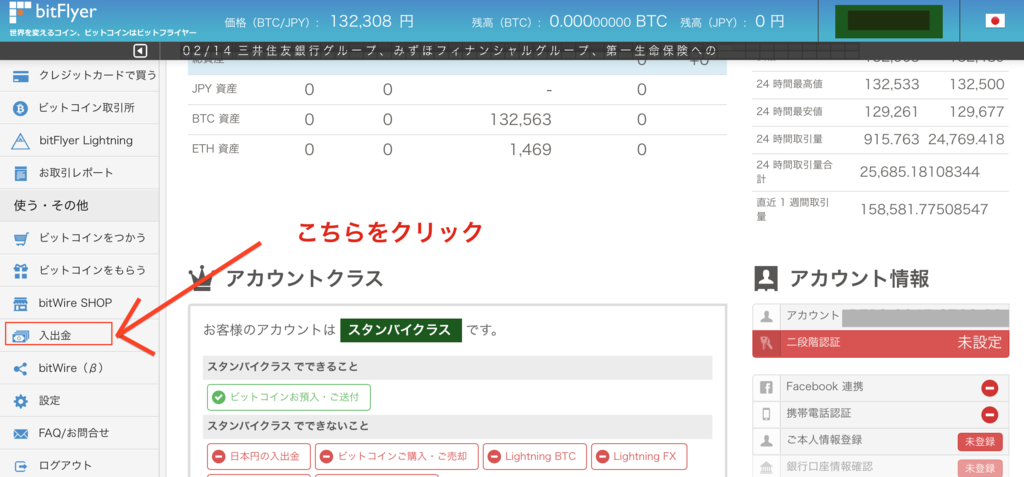Click ビットコインご購入・ご売却 restricted button
Image resolution: width=1024 pixels, height=477 pixels.
pos(396,456)
